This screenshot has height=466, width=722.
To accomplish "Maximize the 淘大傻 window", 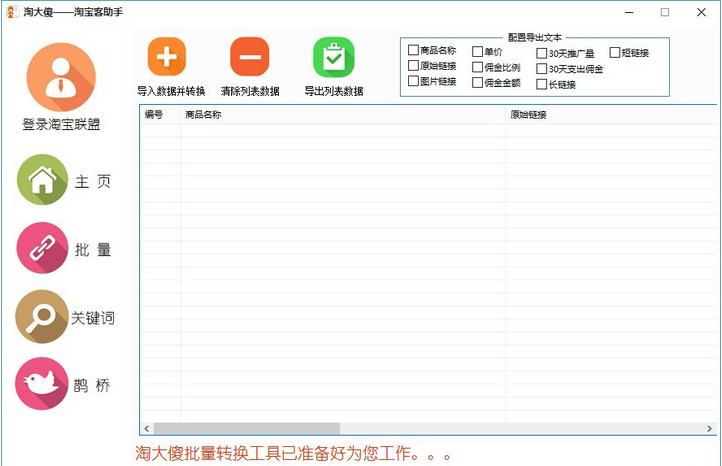I will click(x=665, y=12).
